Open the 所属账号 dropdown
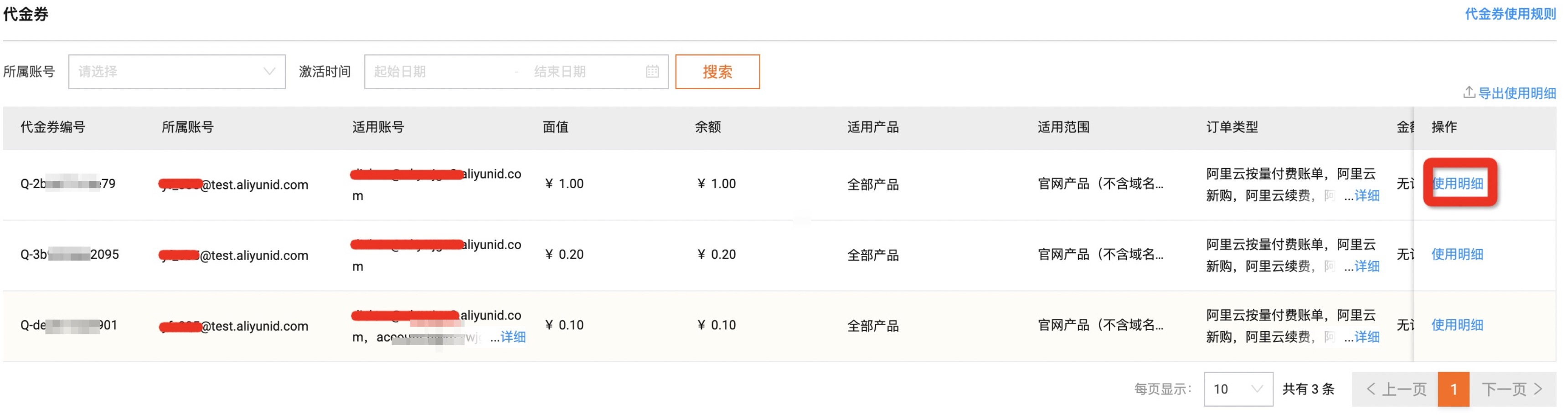1568x419 pixels. pos(176,72)
